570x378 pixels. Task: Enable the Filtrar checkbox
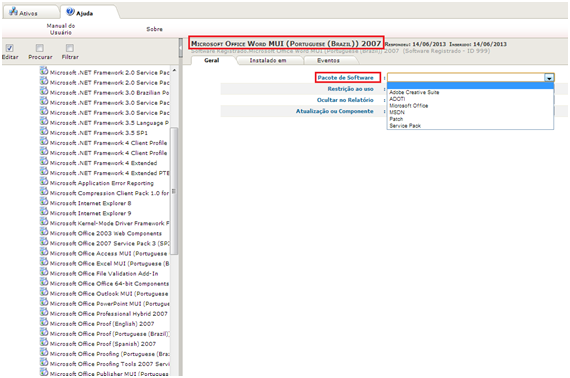click(x=70, y=48)
